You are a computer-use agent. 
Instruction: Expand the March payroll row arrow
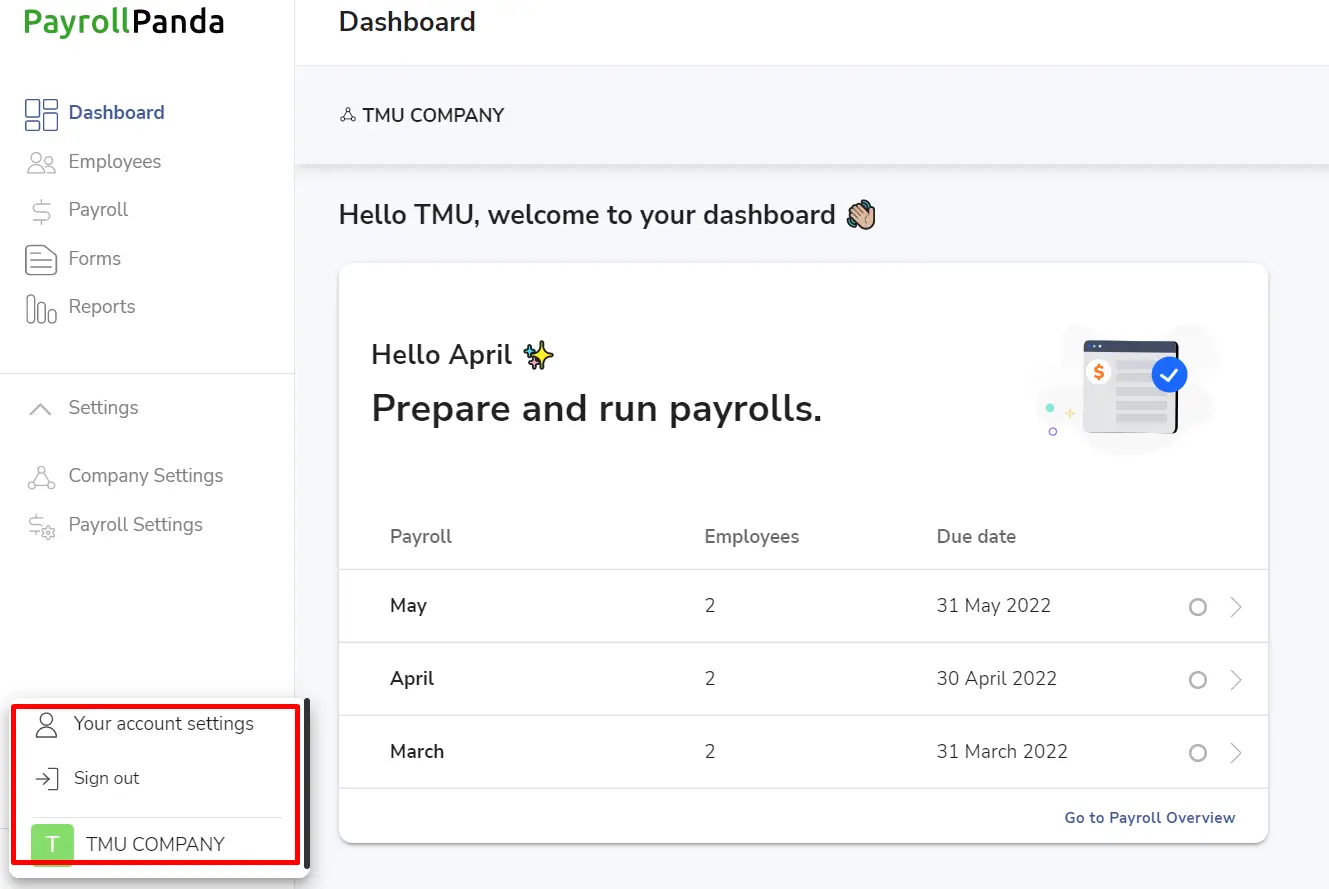coord(1236,753)
